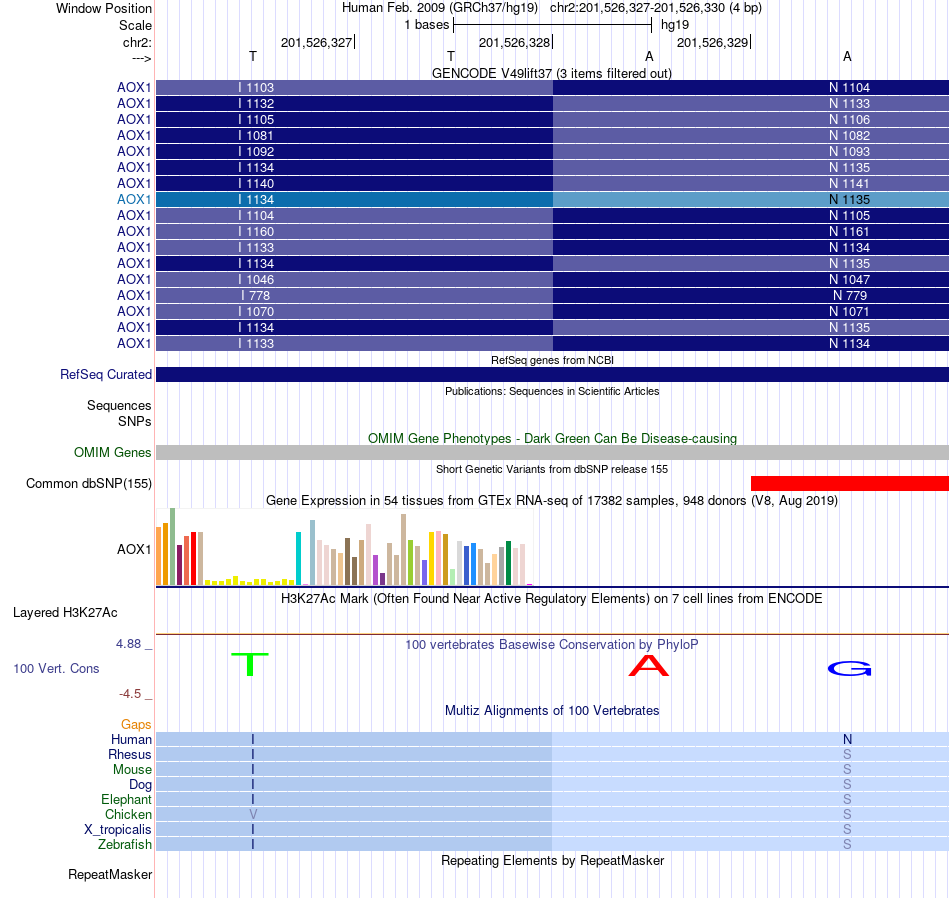Open Publications: Sequences in Scientific Articles title
The image size is (950, 898).
point(552,391)
